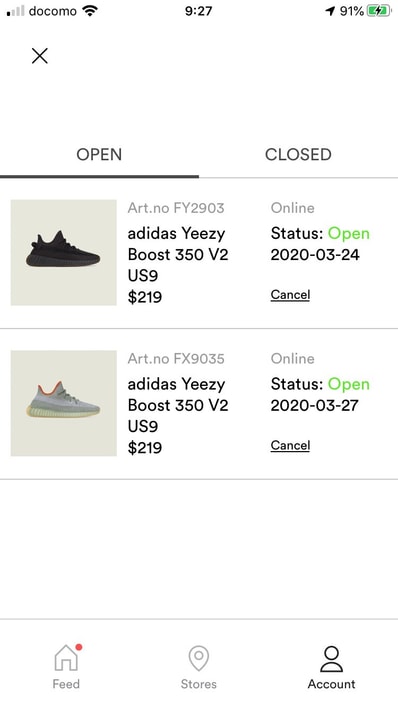Tap the Art.no FX9035 label
The height and width of the screenshot is (708, 398).
point(176,359)
